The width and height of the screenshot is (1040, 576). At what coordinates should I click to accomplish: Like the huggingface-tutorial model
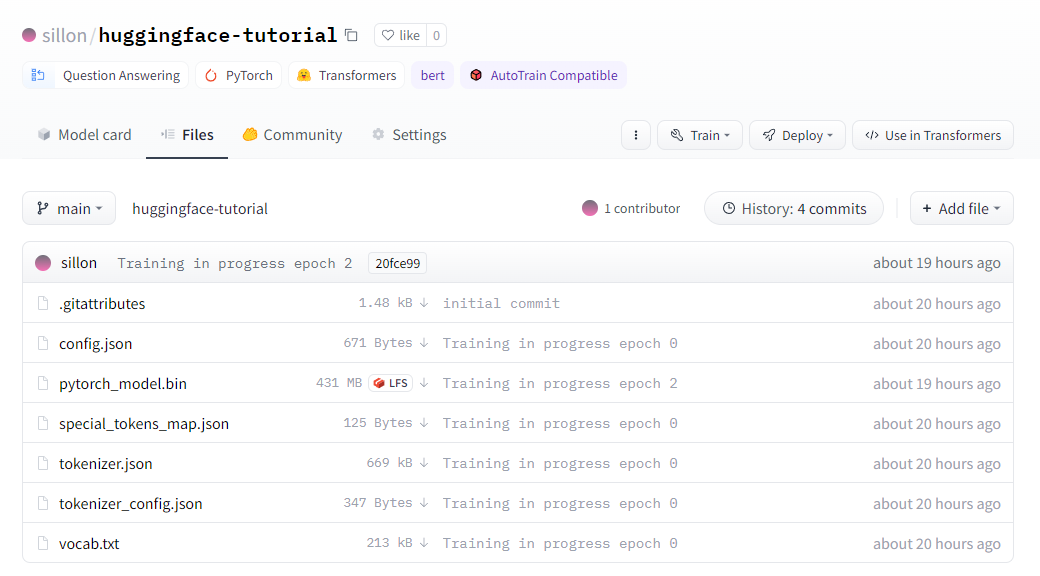point(401,35)
